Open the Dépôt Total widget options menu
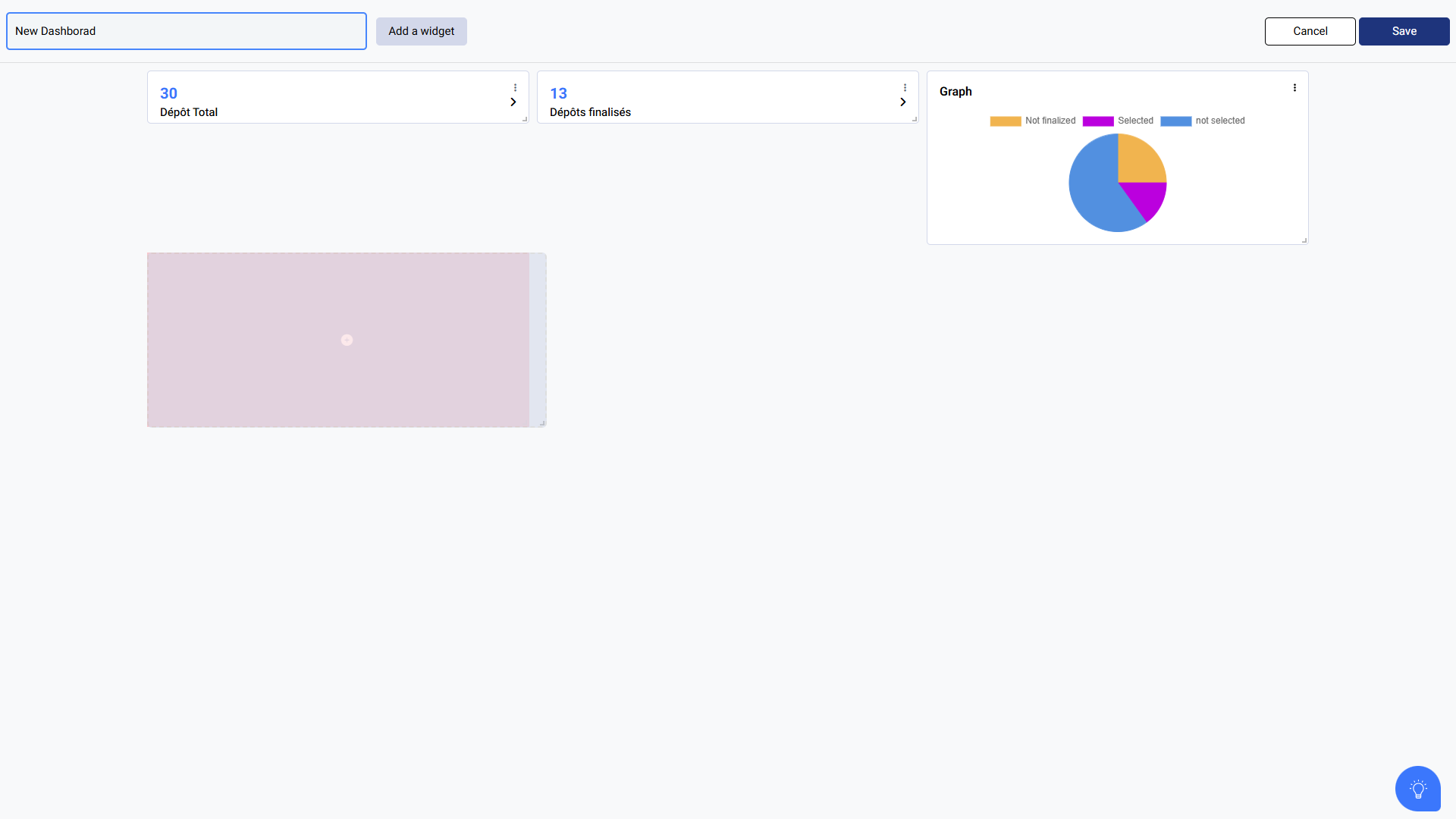Screen dimensions: 1456x819 point(515,88)
